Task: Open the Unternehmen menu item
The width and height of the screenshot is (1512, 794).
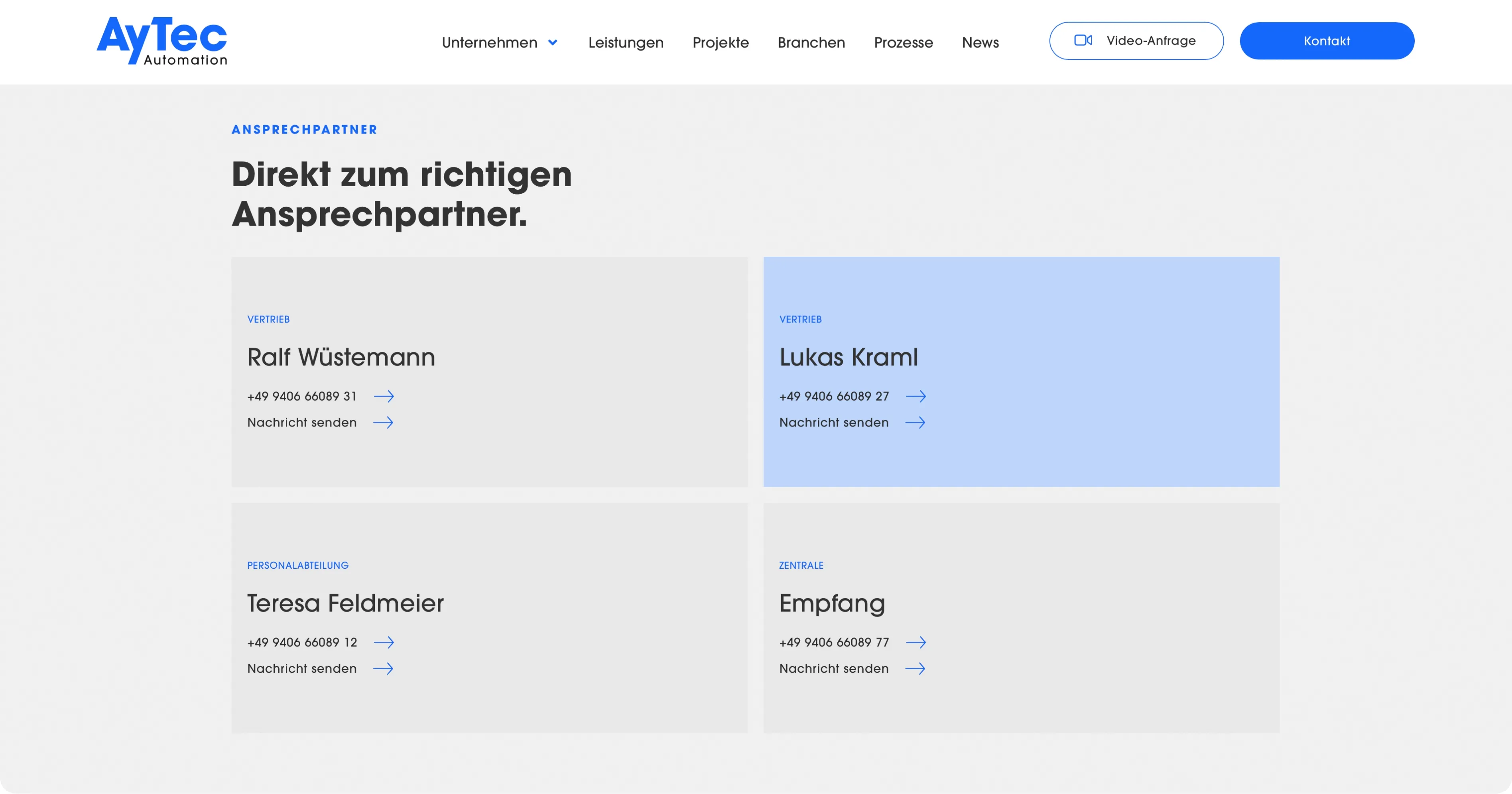Action: point(489,43)
